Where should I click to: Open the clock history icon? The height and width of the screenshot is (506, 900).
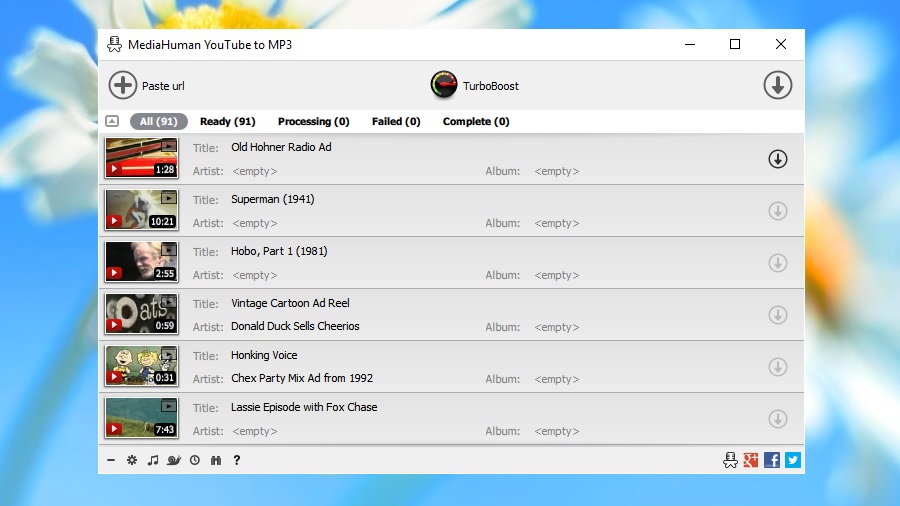click(x=195, y=460)
